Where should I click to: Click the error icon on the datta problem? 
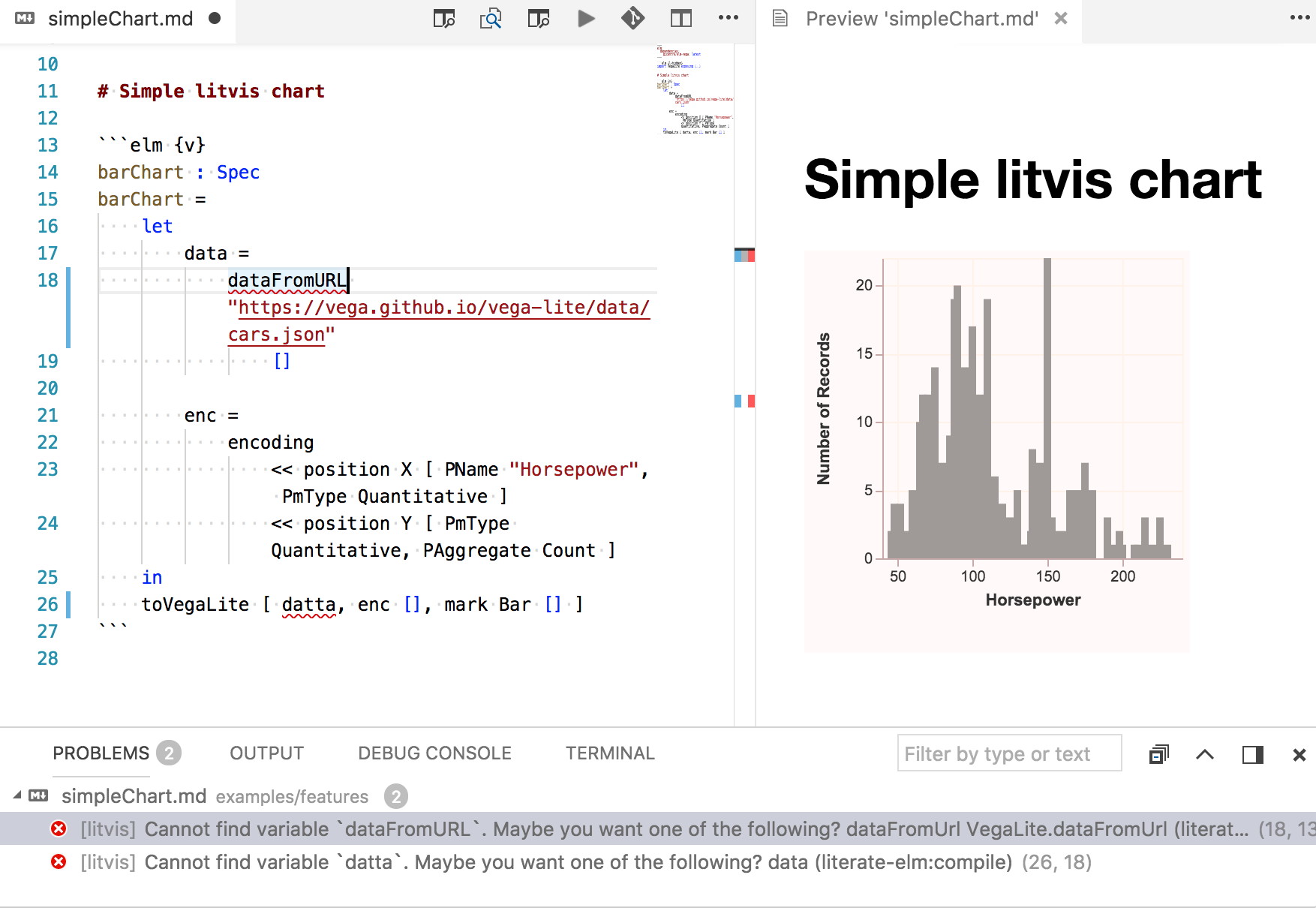[59, 861]
